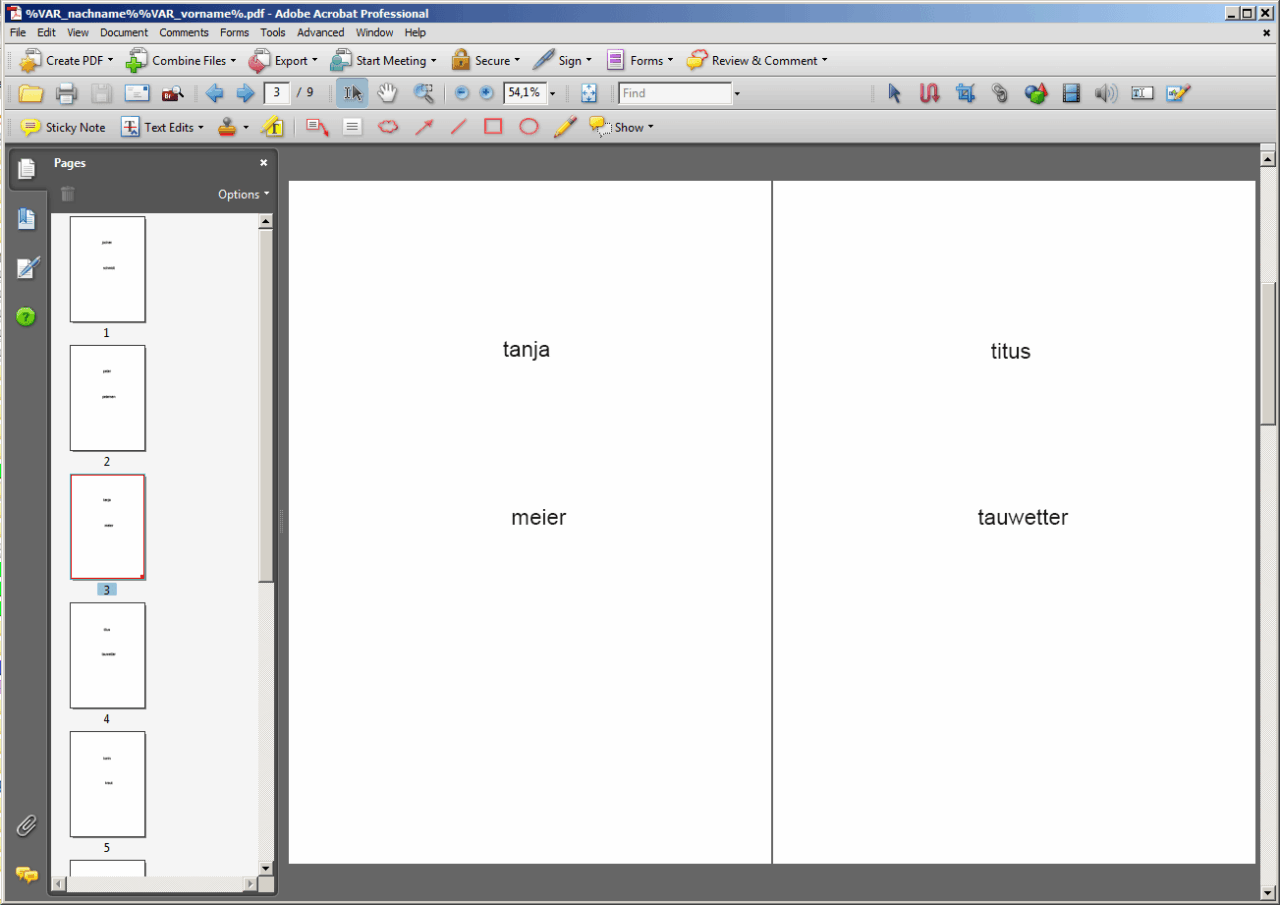
Task: Open the zoom percentage dropdown
Action: click(x=552, y=94)
